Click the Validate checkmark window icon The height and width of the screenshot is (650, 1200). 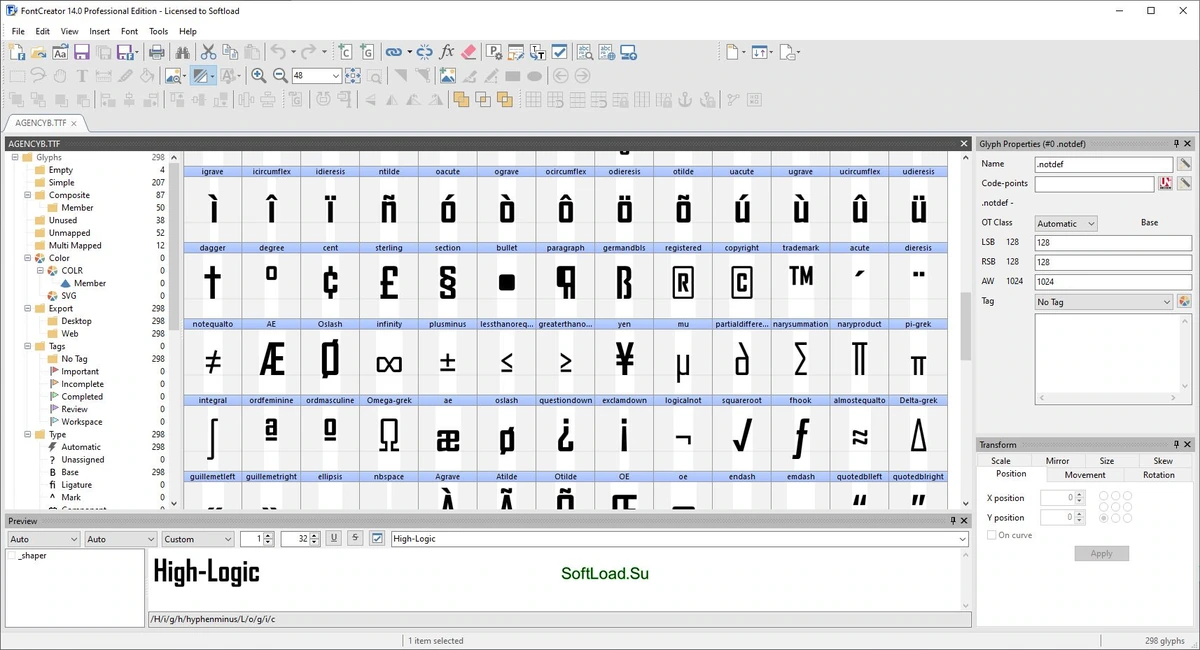pyautogui.click(x=559, y=52)
